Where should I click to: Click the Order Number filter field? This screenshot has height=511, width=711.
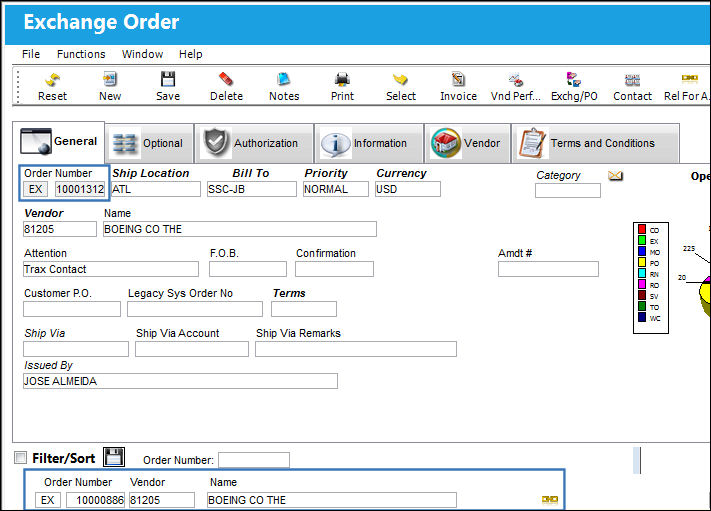(x=253, y=460)
